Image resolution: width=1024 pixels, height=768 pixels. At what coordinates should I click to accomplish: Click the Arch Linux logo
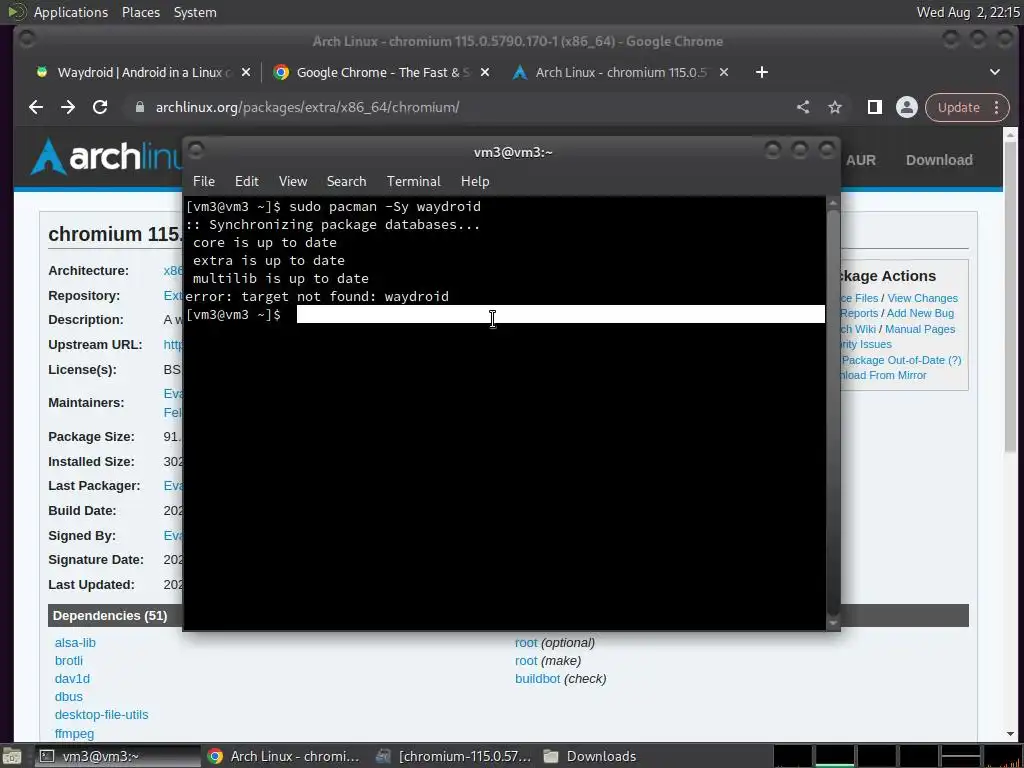point(108,157)
